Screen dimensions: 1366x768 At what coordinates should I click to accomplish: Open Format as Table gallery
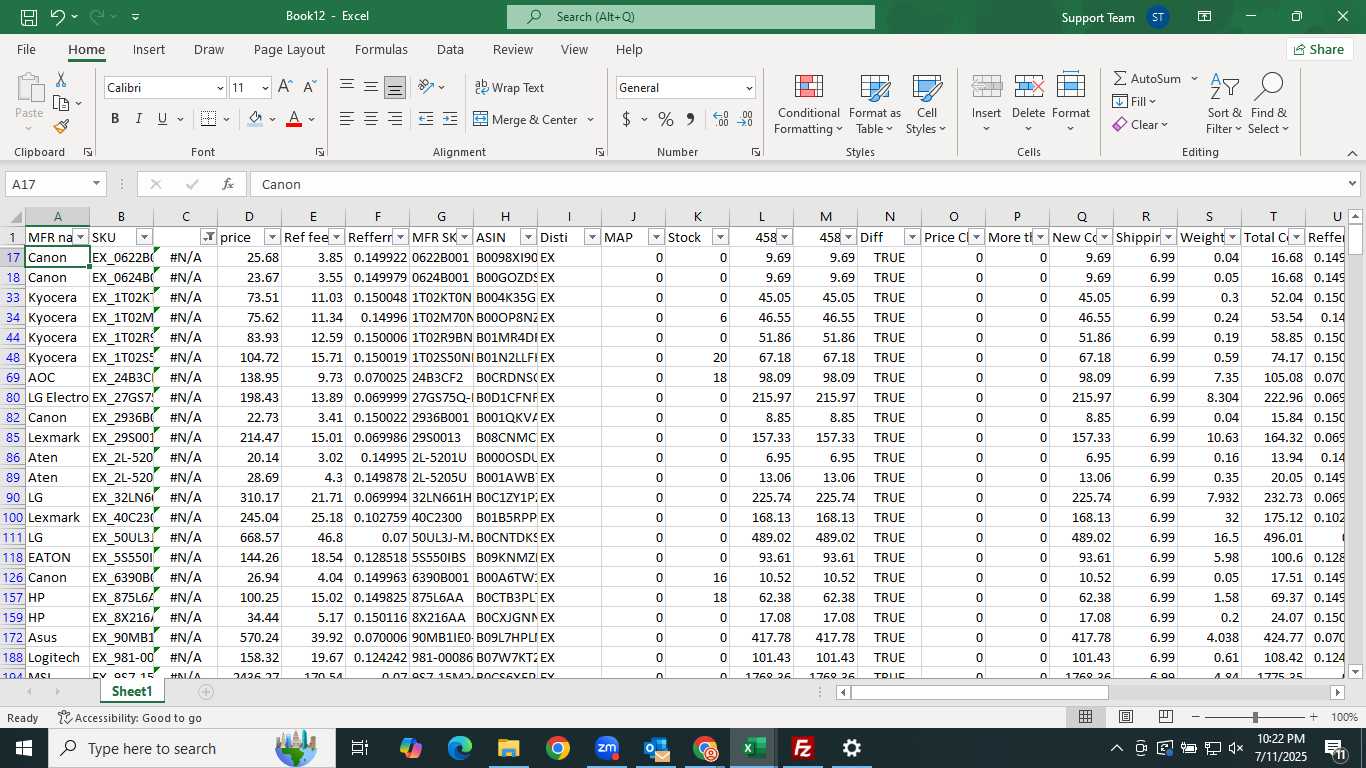coord(875,104)
